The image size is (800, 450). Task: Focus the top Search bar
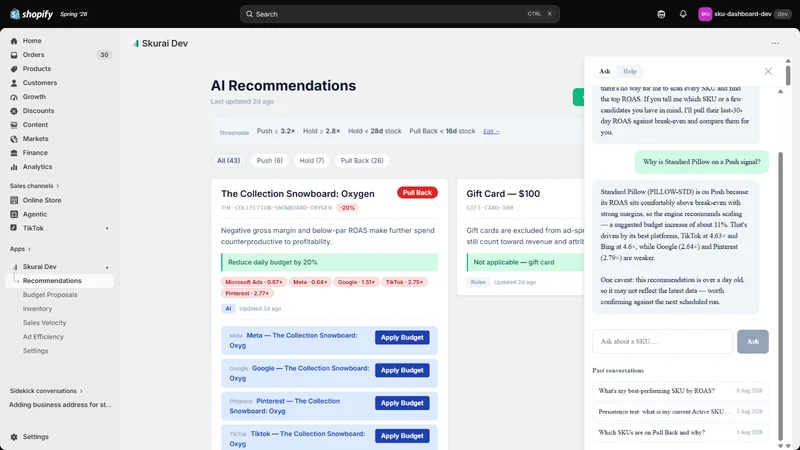tap(399, 14)
